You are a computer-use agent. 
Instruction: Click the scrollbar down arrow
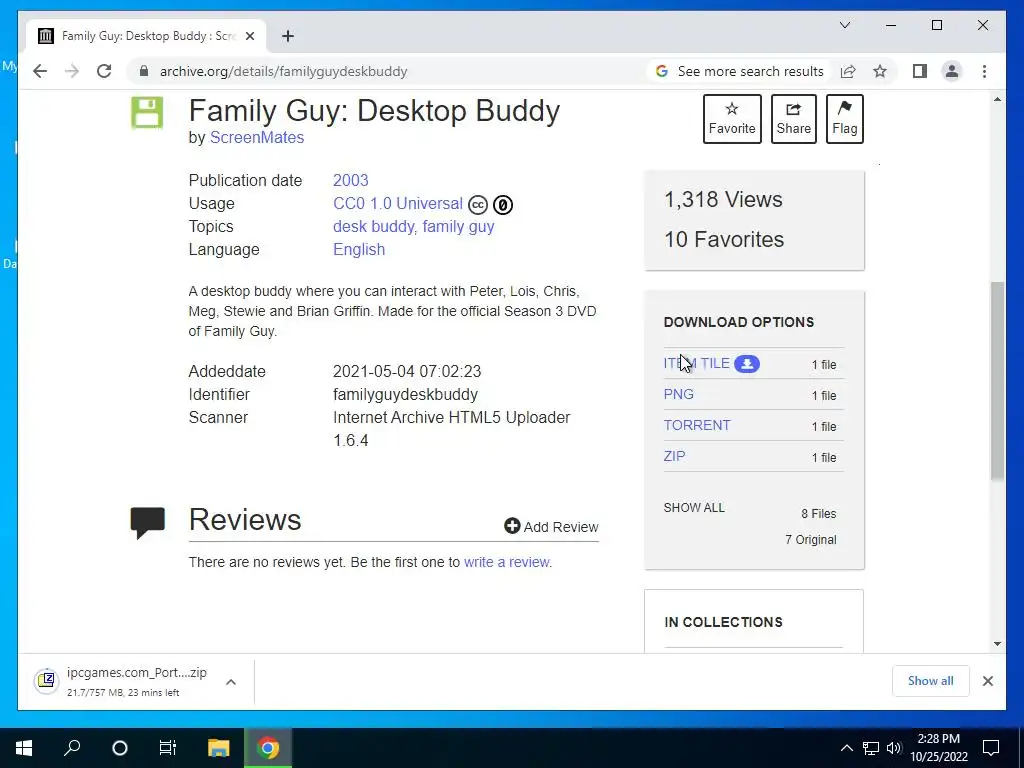click(997, 644)
